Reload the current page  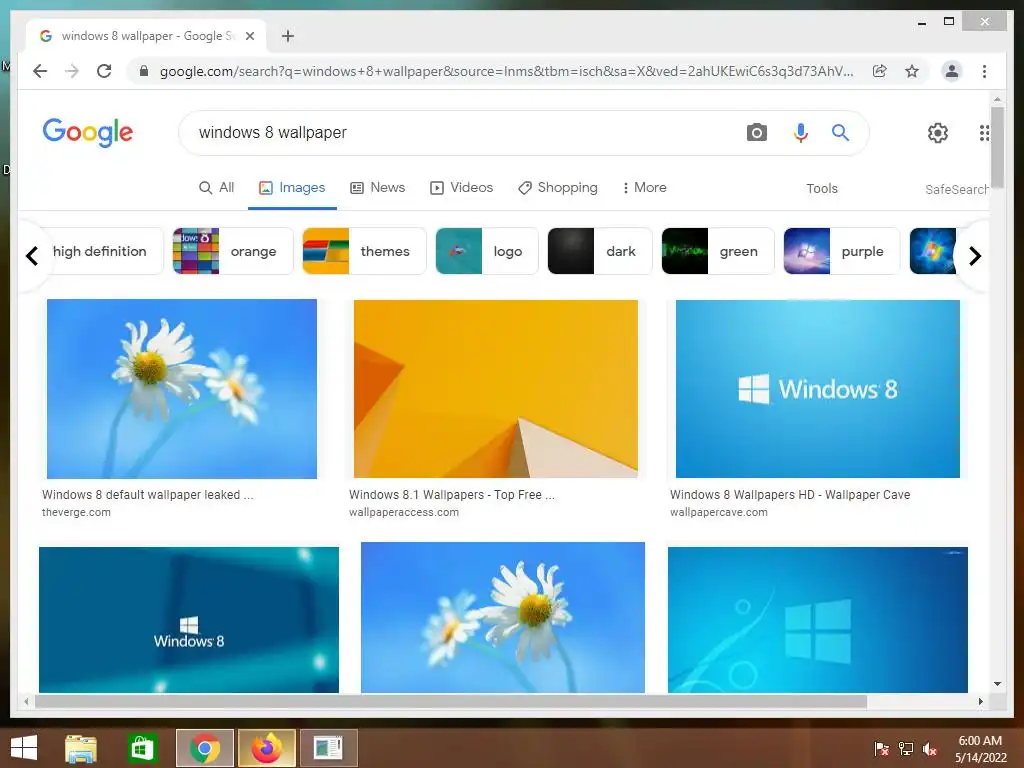[104, 71]
